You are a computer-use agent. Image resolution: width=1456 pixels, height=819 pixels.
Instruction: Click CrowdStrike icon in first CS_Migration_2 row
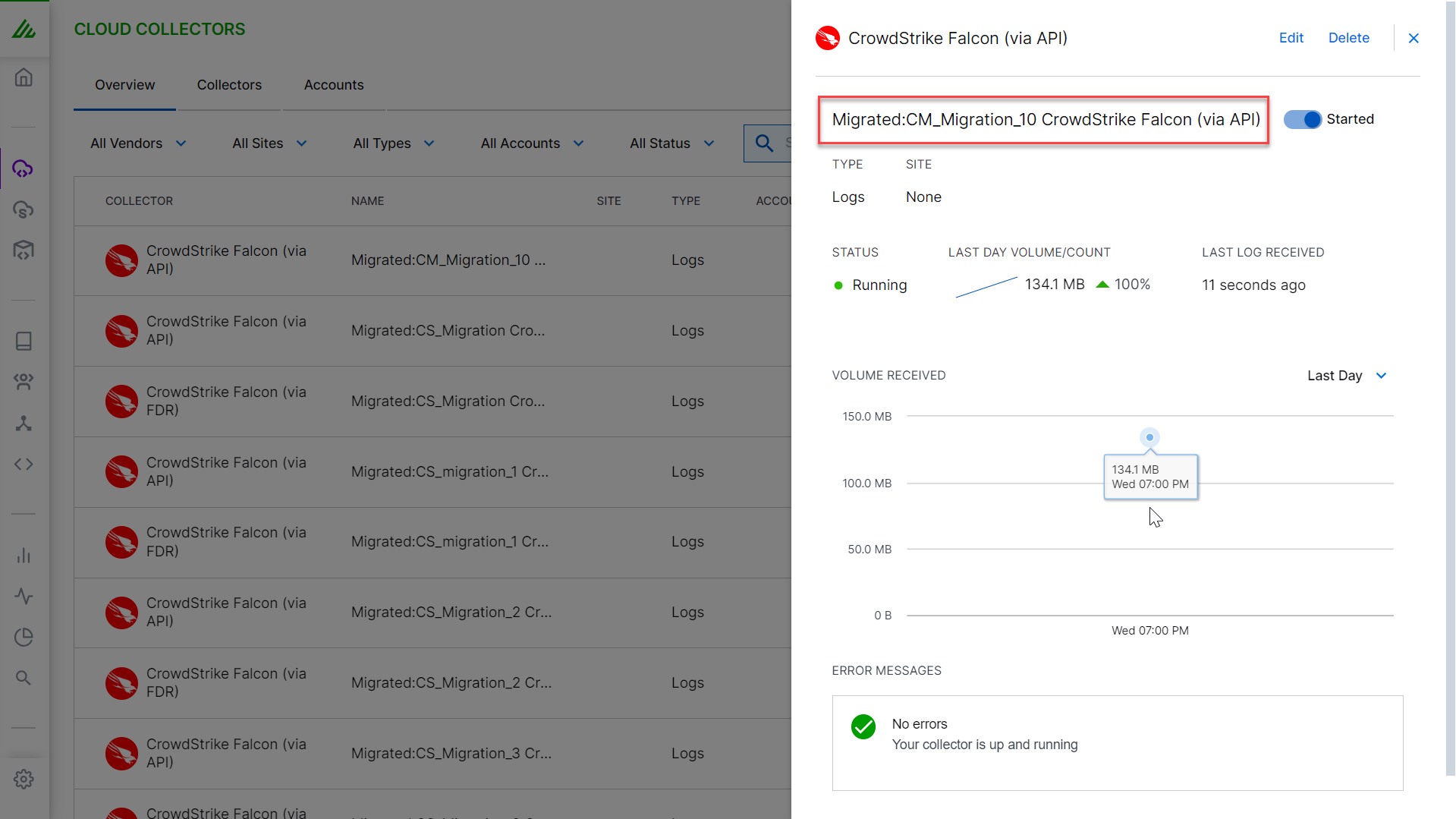tap(121, 613)
